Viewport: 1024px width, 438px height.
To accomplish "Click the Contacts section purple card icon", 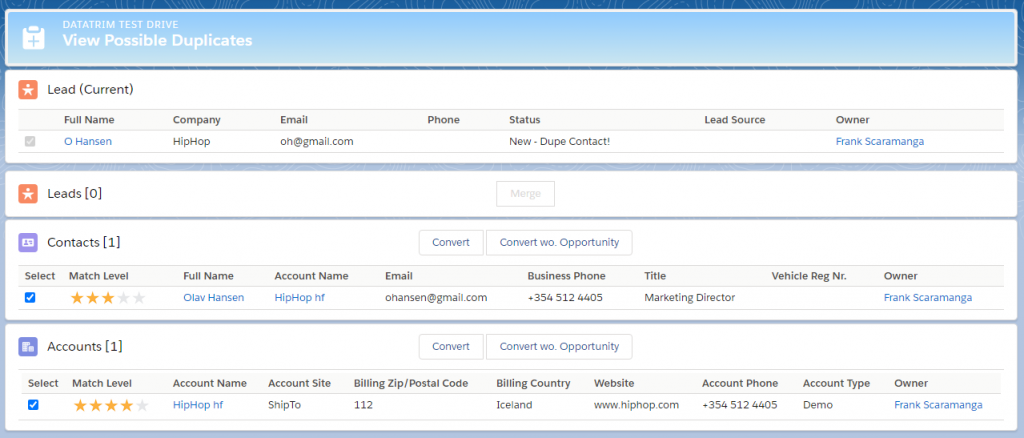I will pyautogui.click(x=28, y=243).
